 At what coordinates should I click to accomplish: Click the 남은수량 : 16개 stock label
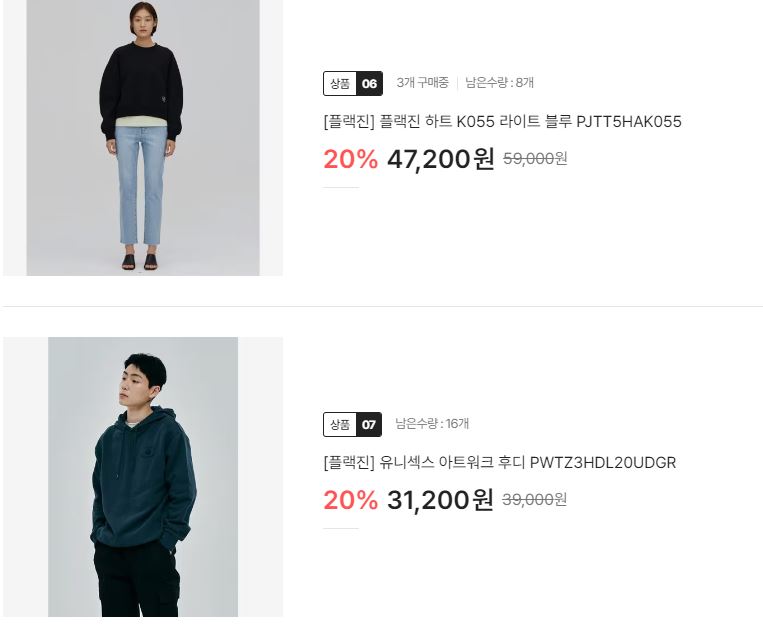tap(432, 423)
